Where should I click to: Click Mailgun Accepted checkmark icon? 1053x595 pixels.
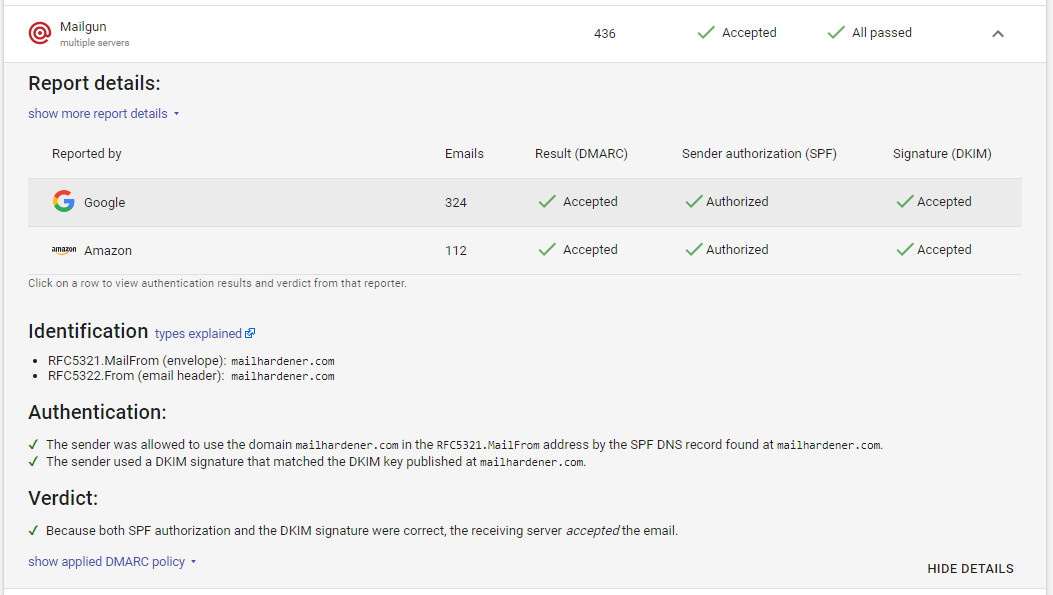click(706, 33)
